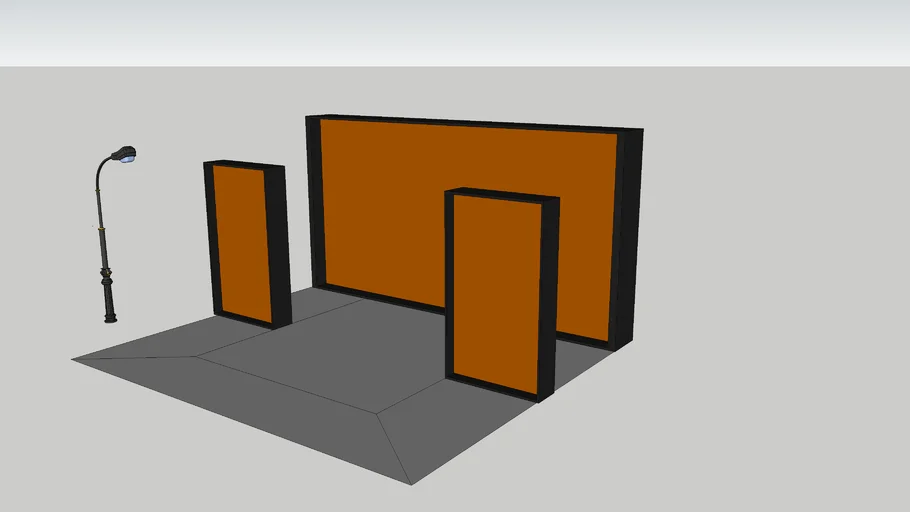The image size is (910, 512).
Task: Select the gold ring on lamp pole
Action: coord(101,229)
